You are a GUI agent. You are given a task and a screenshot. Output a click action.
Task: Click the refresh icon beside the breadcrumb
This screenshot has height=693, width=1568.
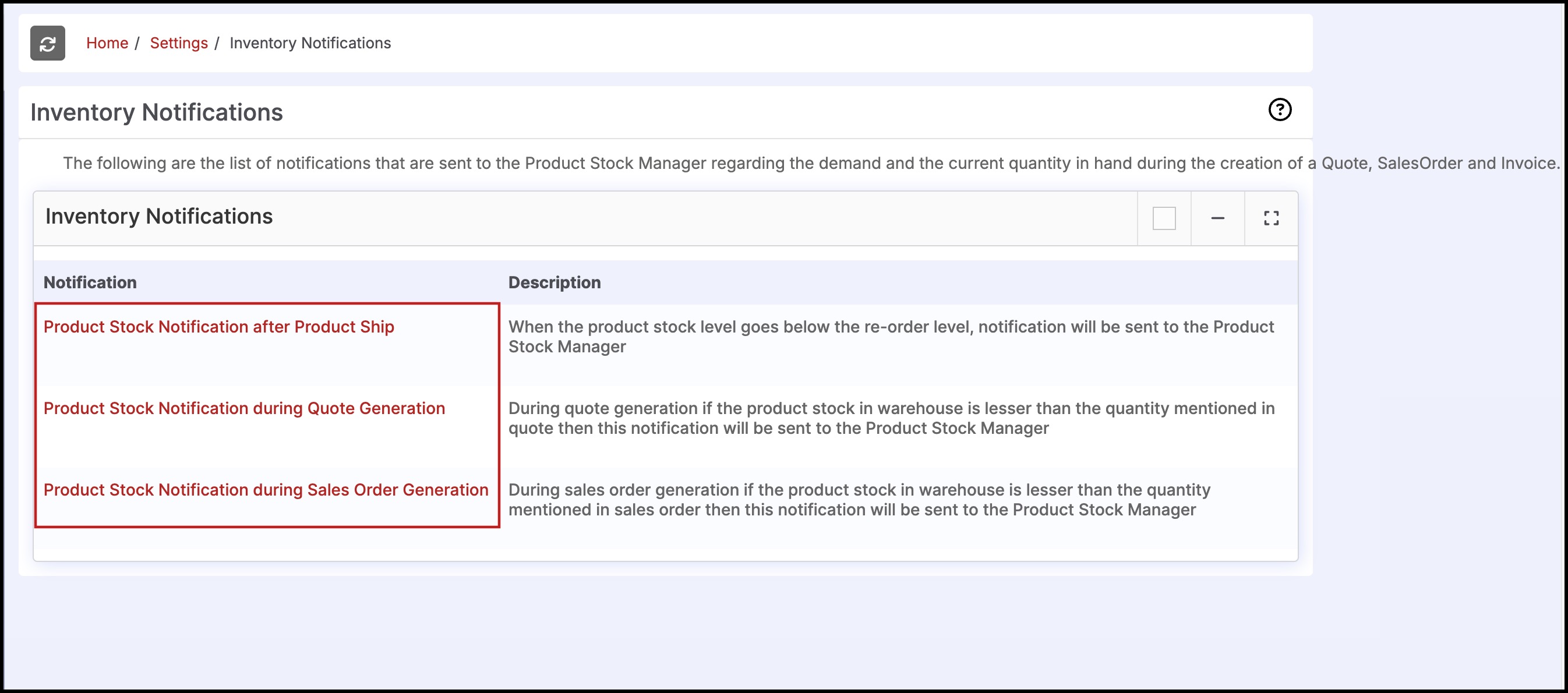(48, 43)
